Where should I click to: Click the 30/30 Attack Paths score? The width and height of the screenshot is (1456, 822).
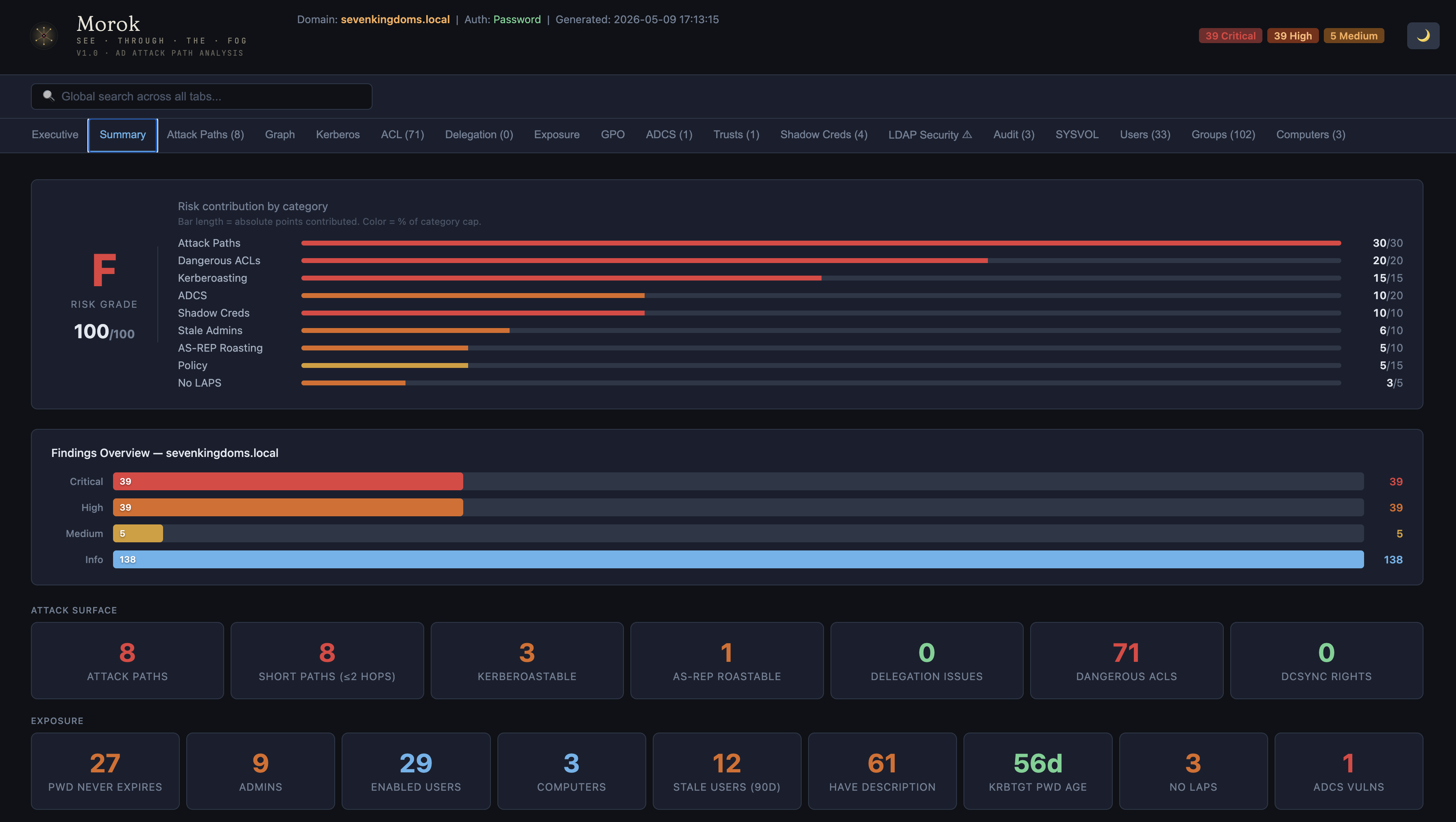point(1388,243)
